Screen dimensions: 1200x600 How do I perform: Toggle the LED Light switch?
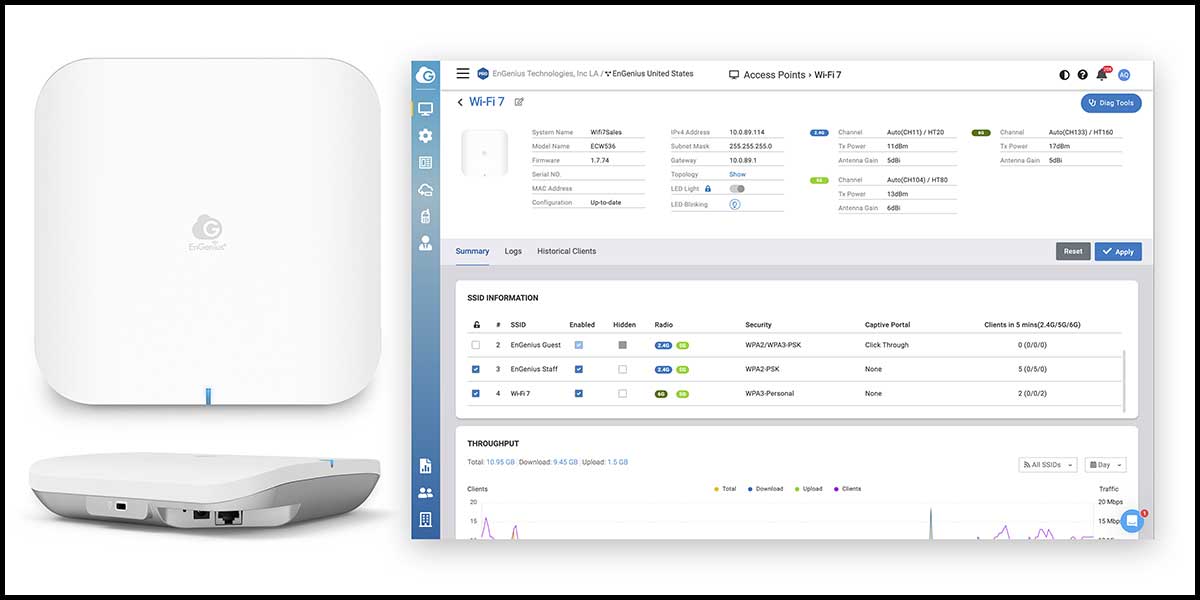click(737, 188)
